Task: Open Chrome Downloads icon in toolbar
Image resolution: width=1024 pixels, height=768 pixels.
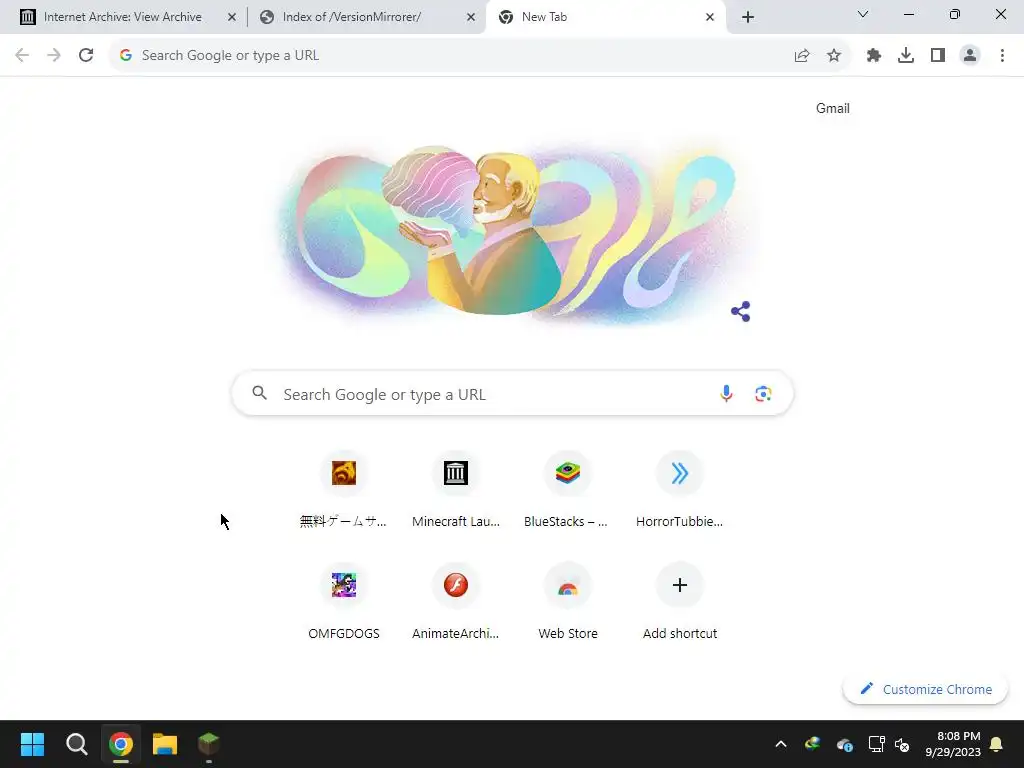Action: [906, 56]
